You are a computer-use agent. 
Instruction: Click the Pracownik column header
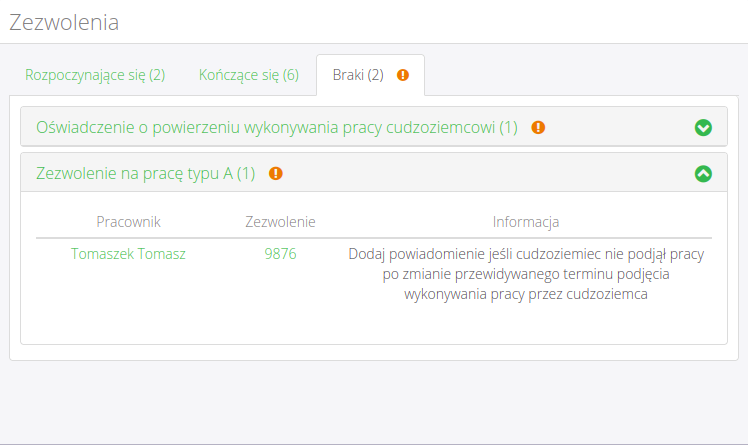tap(128, 221)
